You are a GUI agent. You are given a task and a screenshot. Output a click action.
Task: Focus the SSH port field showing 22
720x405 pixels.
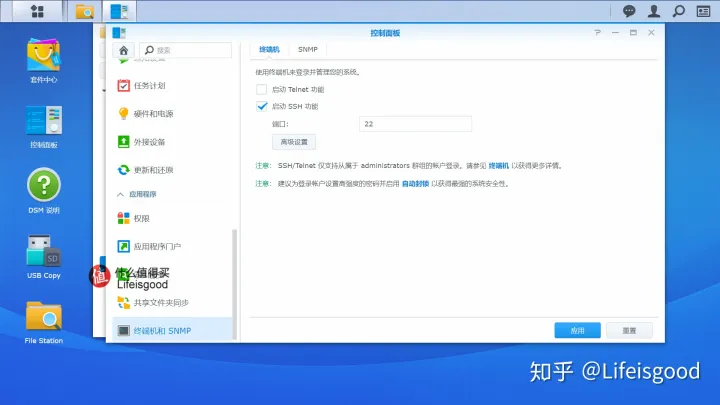pyautogui.click(x=415, y=124)
